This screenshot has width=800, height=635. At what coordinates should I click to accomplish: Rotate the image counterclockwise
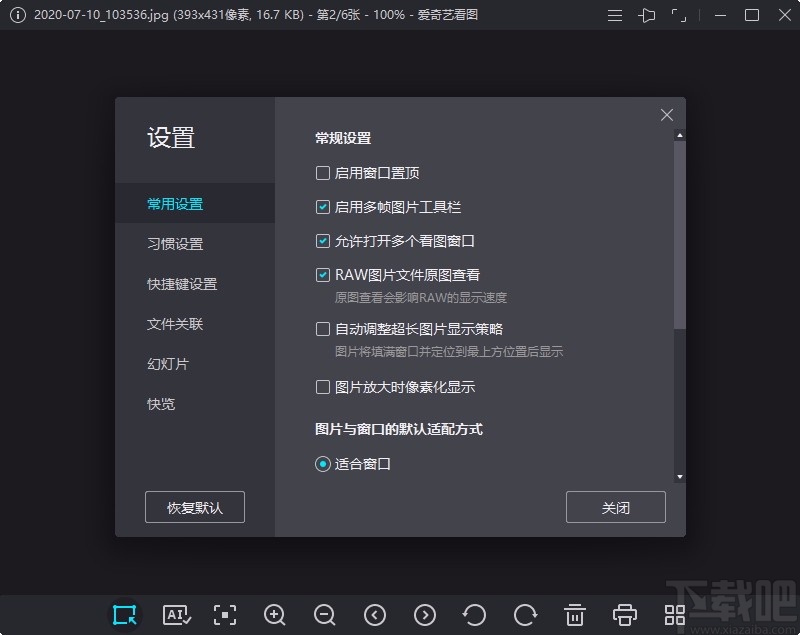click(x=474, y=615)
